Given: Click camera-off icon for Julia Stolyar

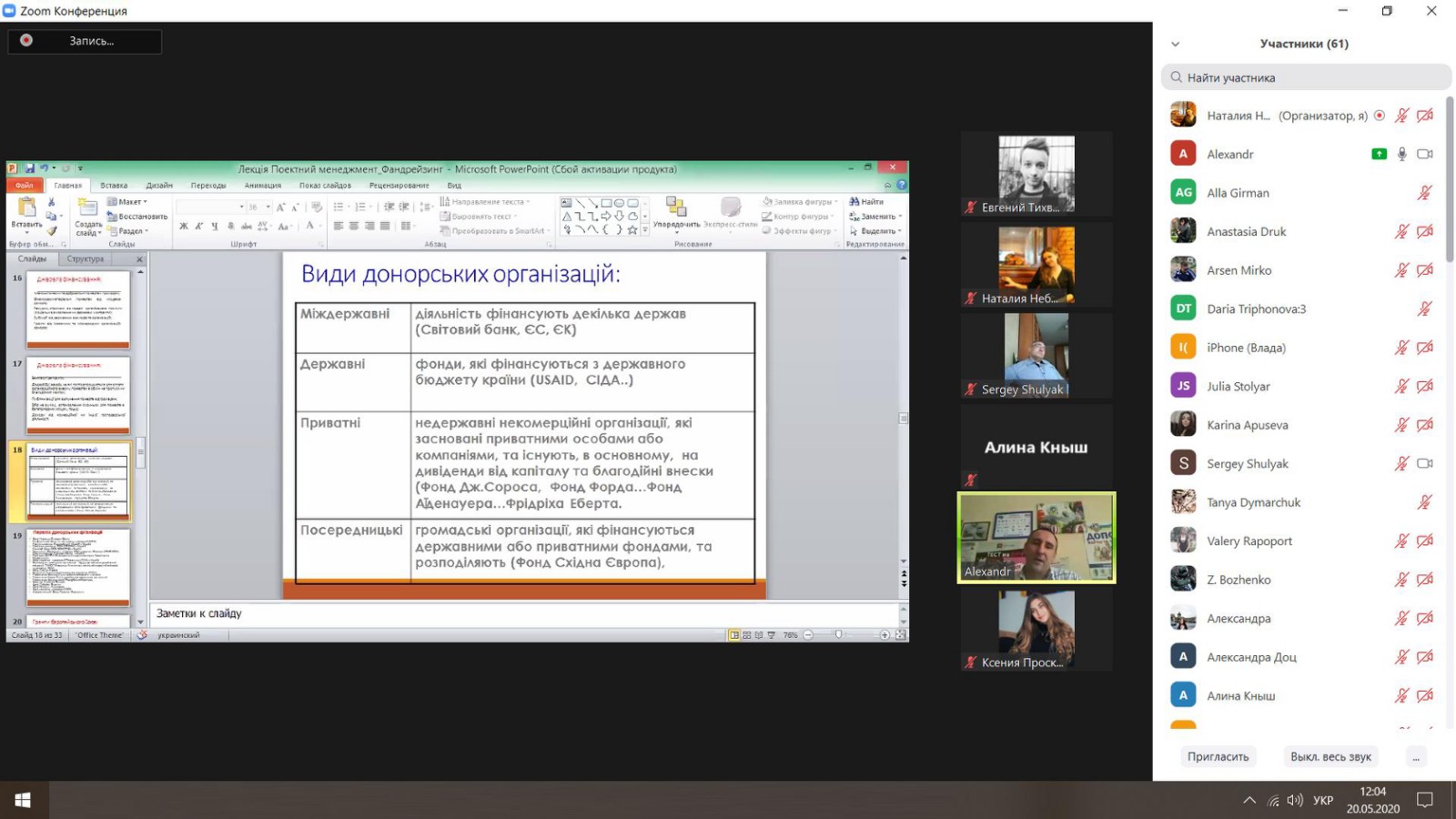Looking at the screenshot, I should pos(1425,386).
